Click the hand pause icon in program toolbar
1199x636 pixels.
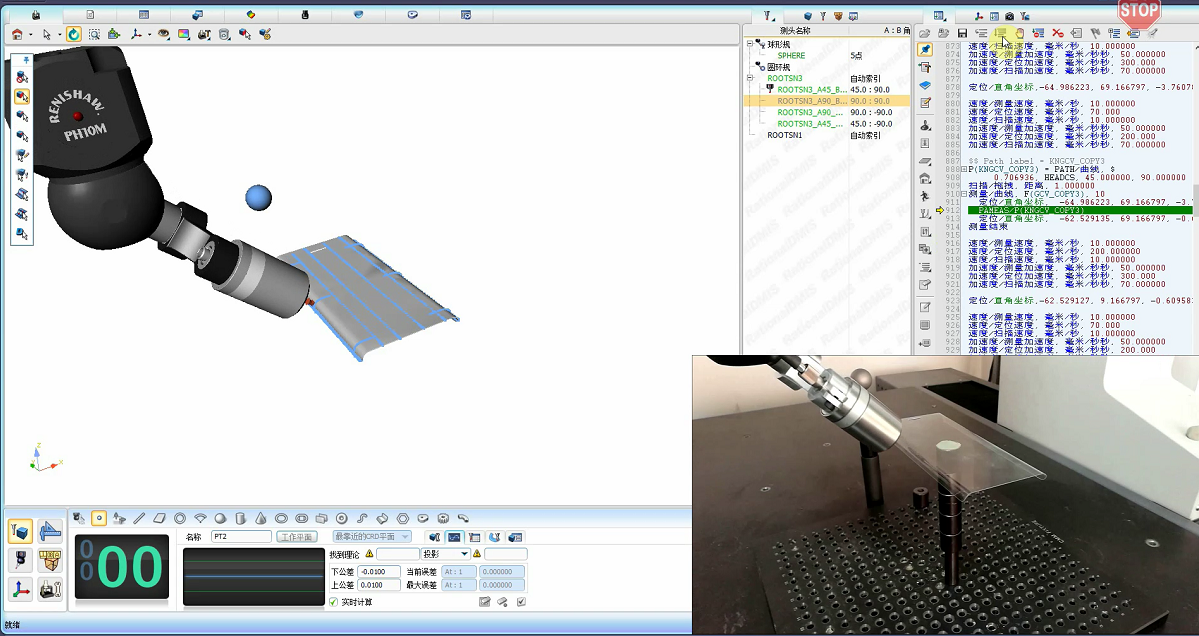(1018, 34)
